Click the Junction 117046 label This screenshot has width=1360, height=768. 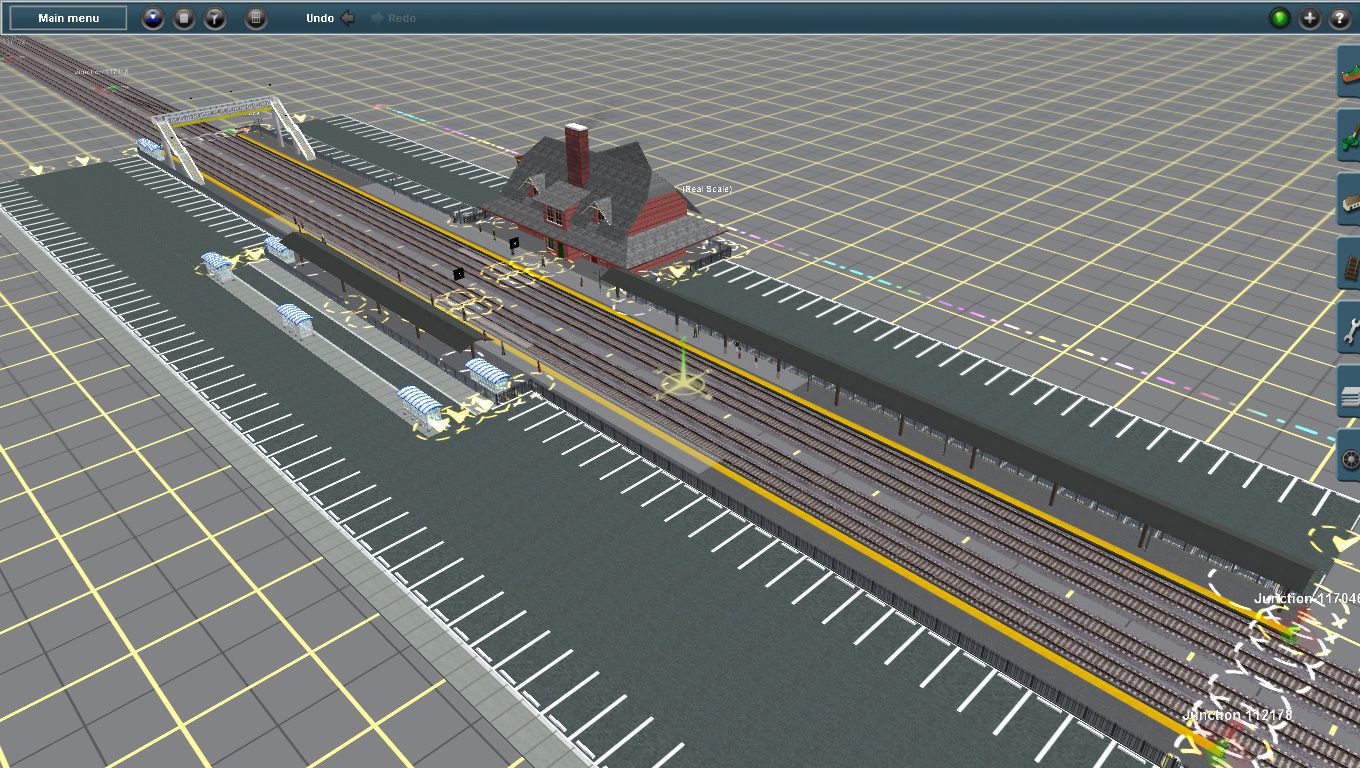pos(1306,598)
